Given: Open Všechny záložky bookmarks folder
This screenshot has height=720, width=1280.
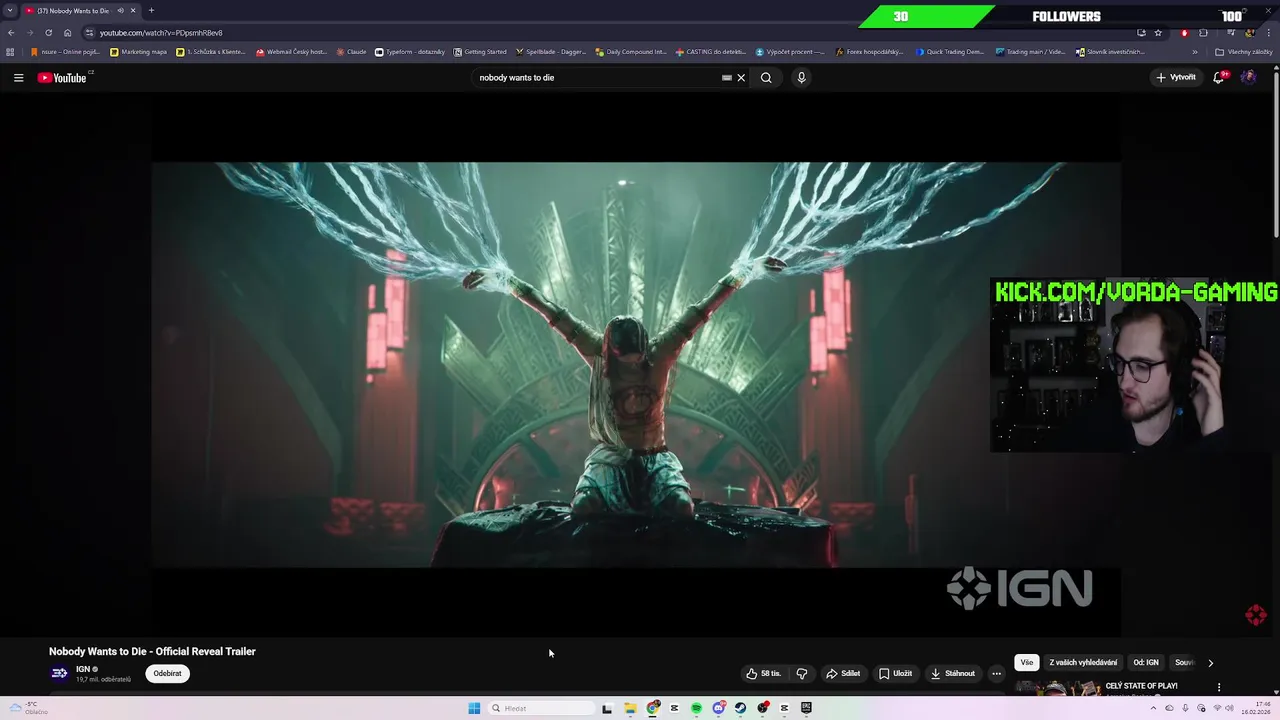Looking at the screenshot, I should pos(1244,52).
